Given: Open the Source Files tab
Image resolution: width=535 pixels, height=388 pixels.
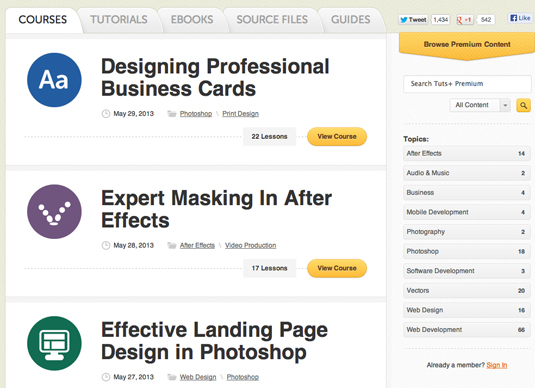Looking at the screenshot, I should click(272, 20).
